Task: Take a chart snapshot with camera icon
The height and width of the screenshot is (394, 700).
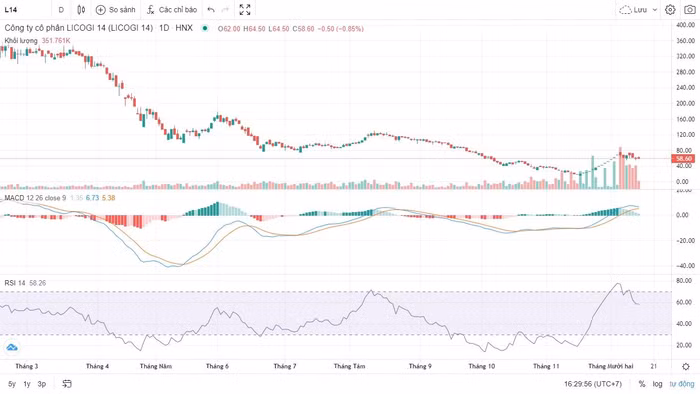Action: (690, 9)
